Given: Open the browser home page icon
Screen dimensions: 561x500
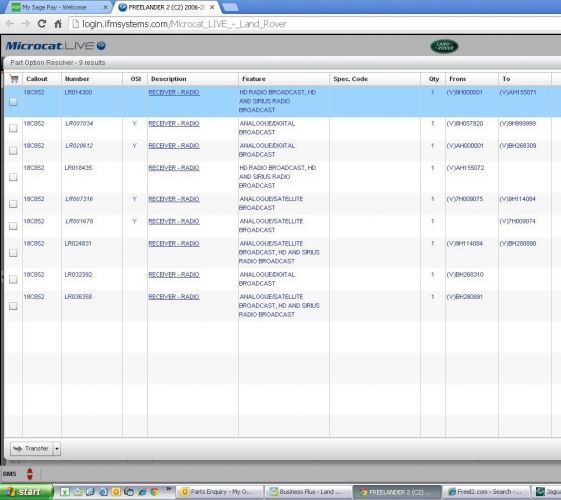Looking at the screenshot, I should click(58, 24).
